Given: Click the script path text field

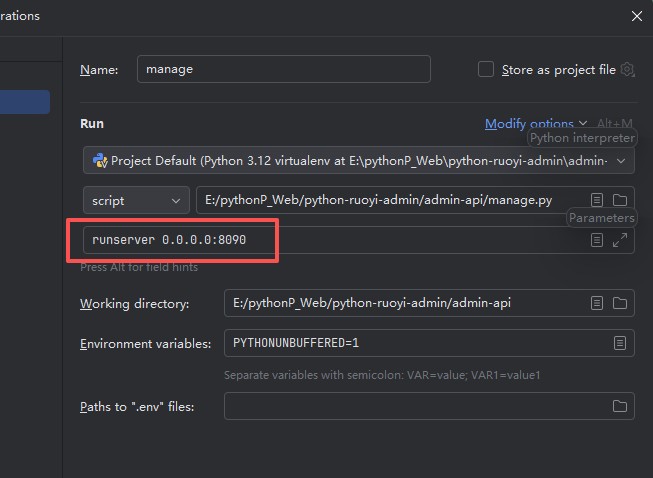Looking at the screenshot, I should pos(390,200).
